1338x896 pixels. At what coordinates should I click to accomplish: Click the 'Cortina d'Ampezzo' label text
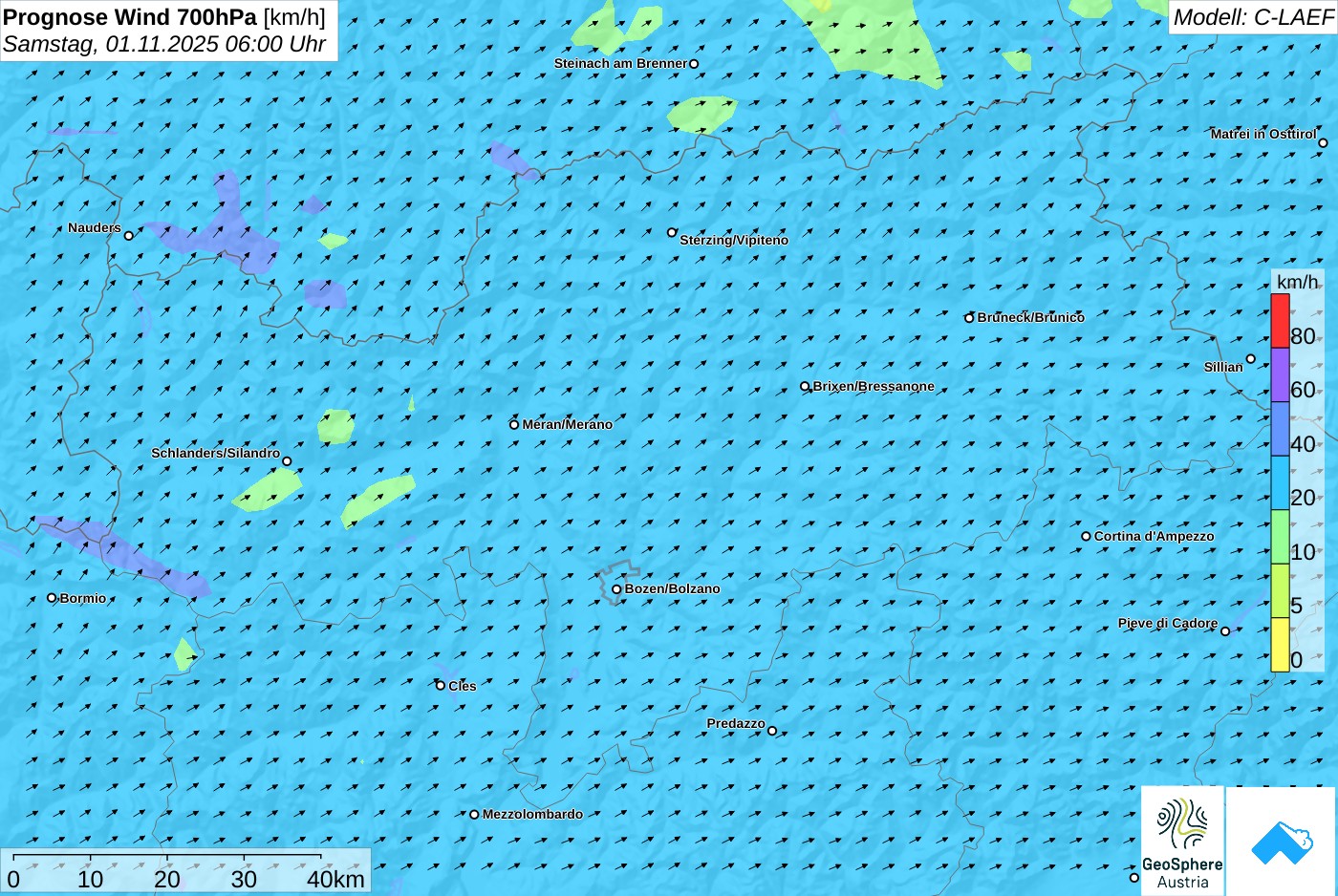(x=1155, y=537)
